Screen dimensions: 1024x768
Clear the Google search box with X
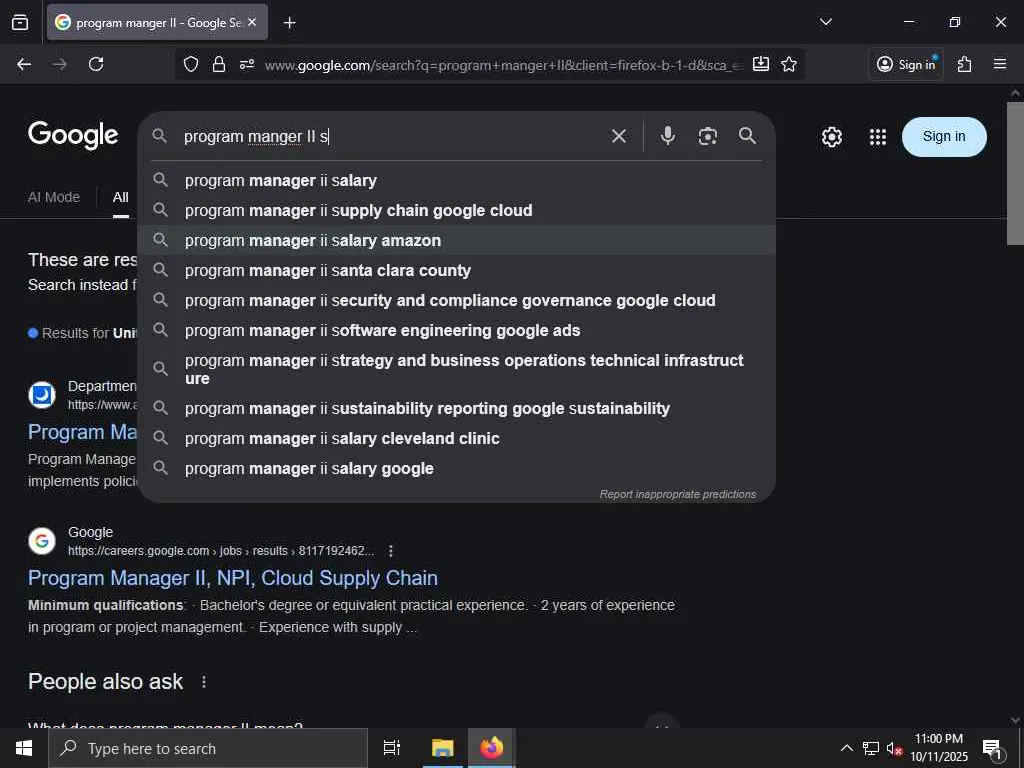(618, 136)
